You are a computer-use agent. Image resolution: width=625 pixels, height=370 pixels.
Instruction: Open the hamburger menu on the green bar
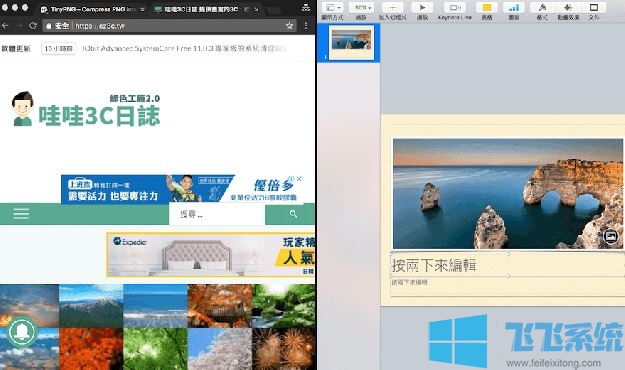point(21,214)
